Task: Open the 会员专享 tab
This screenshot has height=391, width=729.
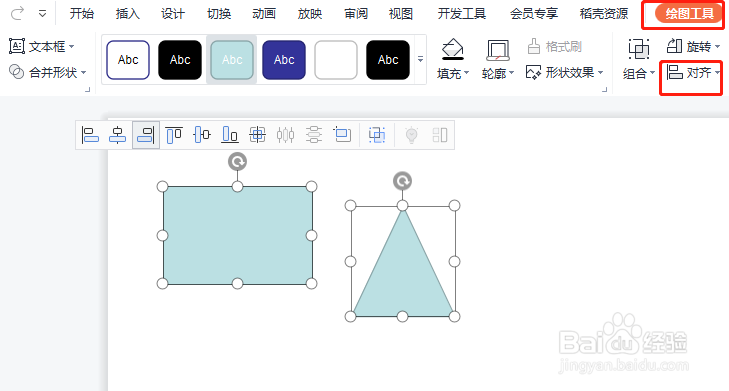Action: 534,13
